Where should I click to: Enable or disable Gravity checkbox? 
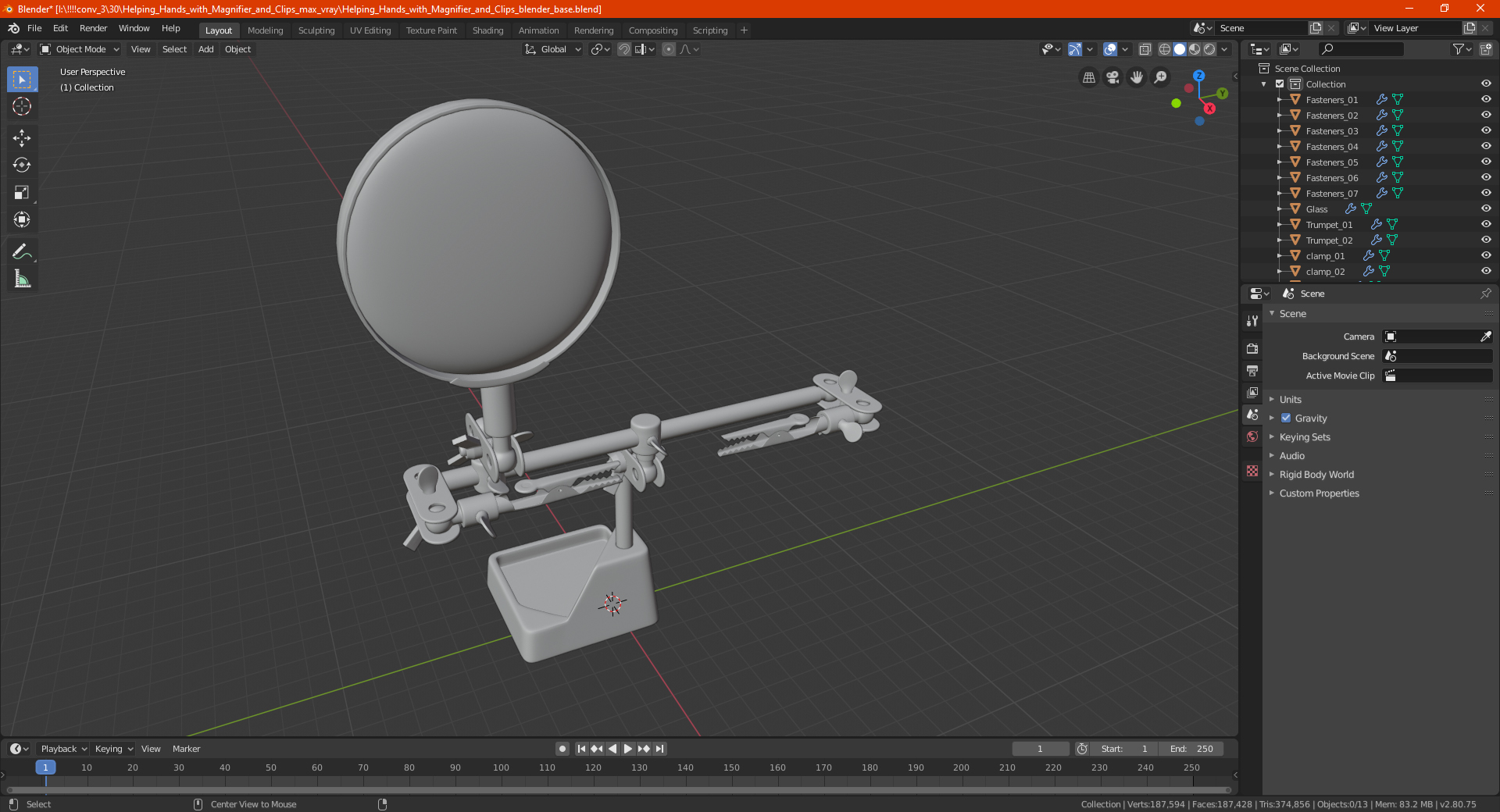click(1286, 418)
